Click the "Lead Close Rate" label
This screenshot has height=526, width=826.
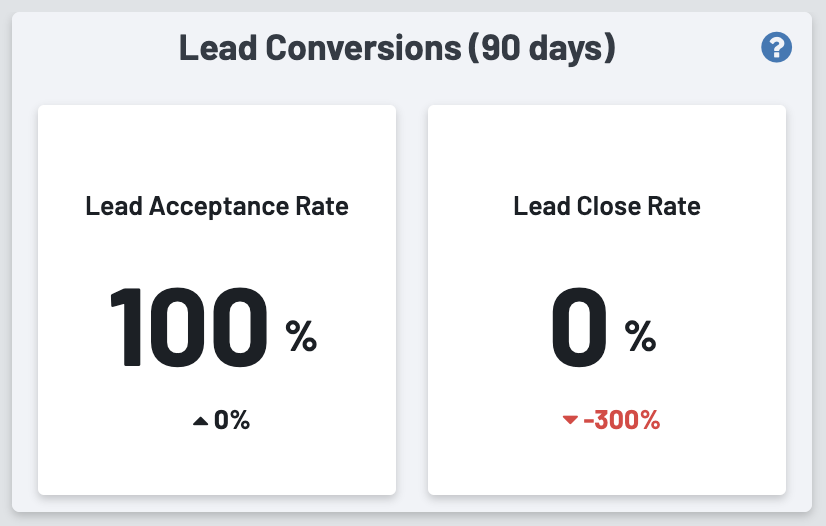pyautogui.click(x=607, y=207)
